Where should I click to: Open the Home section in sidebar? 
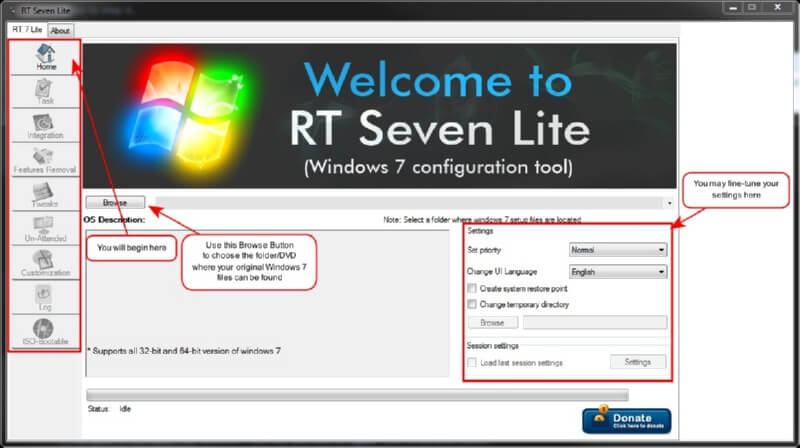[45, 57]
